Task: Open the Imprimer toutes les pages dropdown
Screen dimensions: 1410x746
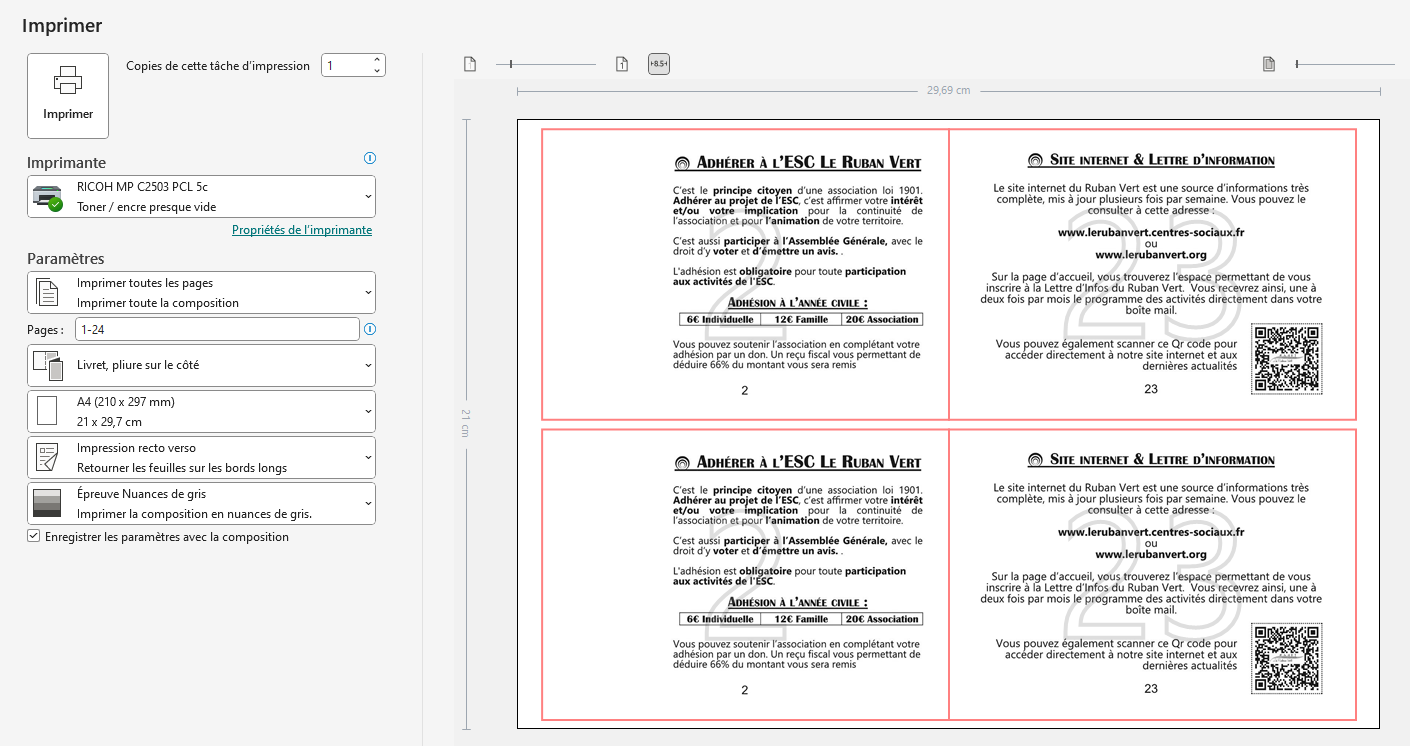Action: (201, 292)
